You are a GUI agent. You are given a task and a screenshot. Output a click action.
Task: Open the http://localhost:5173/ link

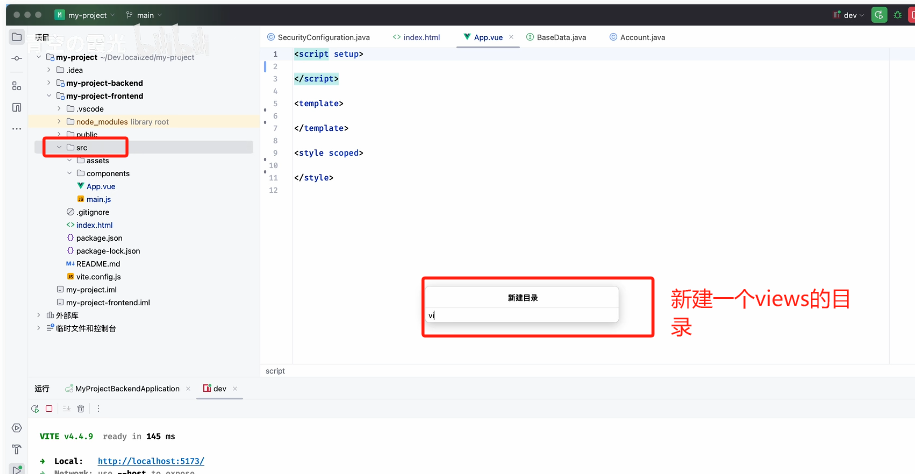point(151,461)
